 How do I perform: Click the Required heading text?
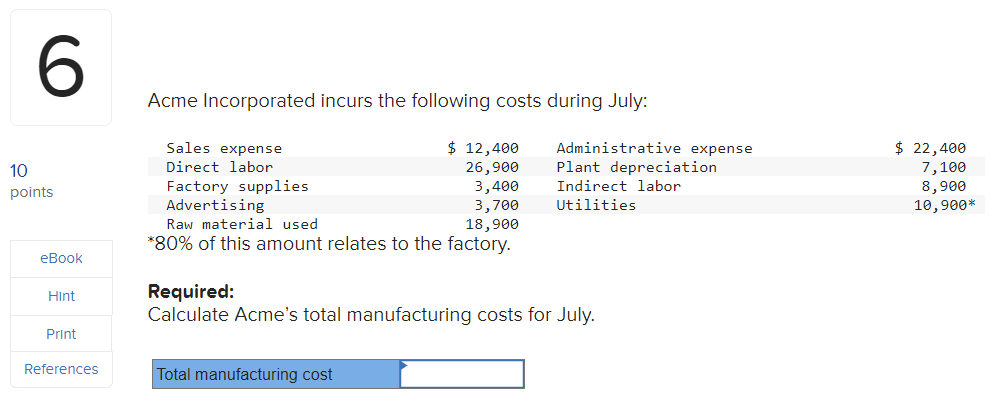[191, 292]
